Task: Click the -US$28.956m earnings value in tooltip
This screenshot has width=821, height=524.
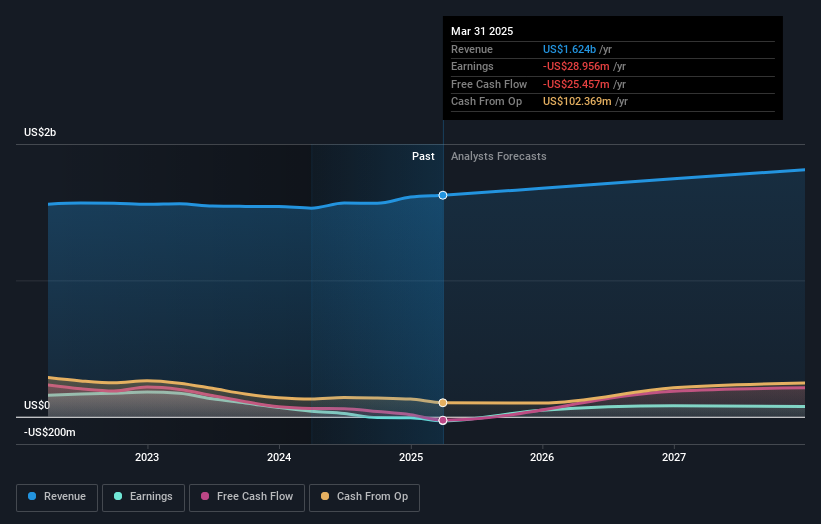Action: tap(576, 66)
